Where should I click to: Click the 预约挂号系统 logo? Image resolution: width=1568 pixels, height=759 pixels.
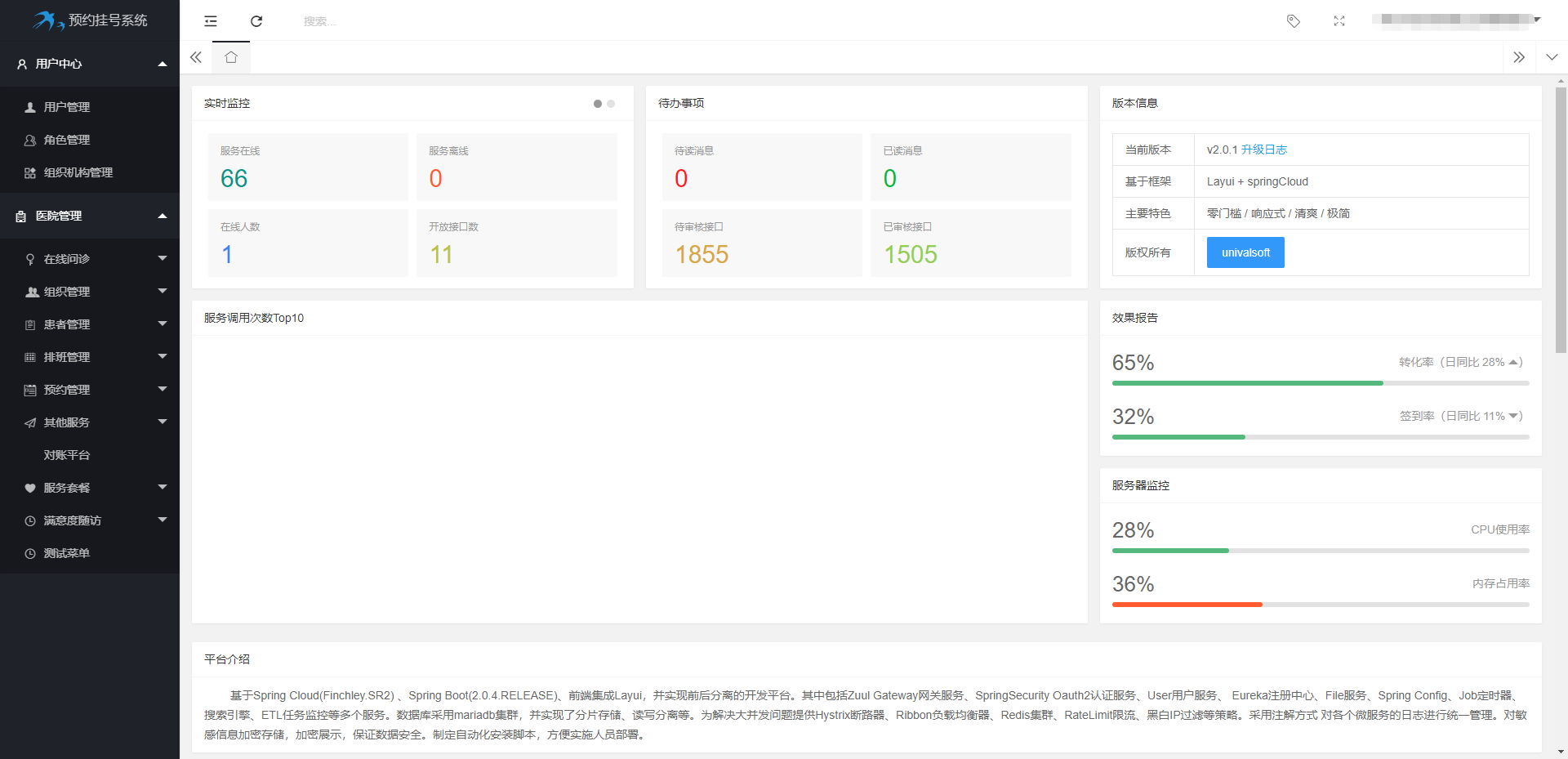point(90,20)
